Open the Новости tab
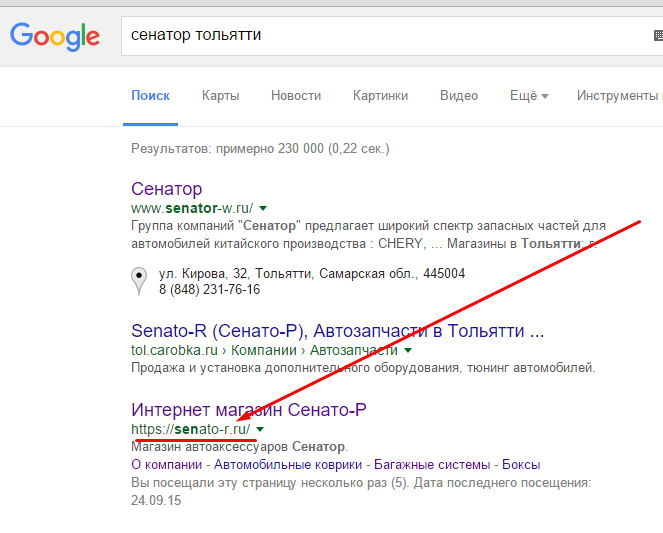Screen dimensions: 663x533 coord(296,96)
